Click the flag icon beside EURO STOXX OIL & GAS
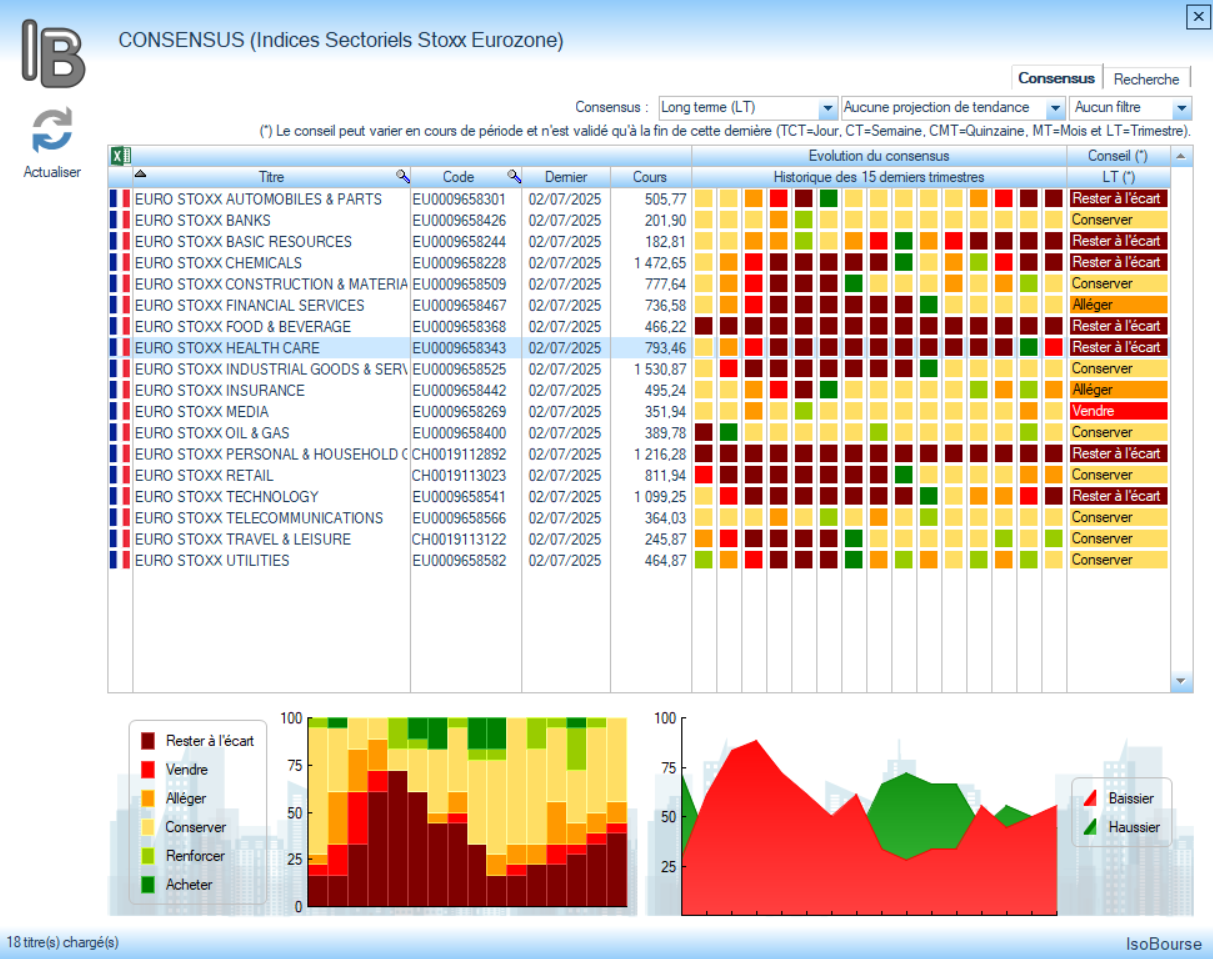The width and height of the screenshot is (1213, 959). coord(120,432)
